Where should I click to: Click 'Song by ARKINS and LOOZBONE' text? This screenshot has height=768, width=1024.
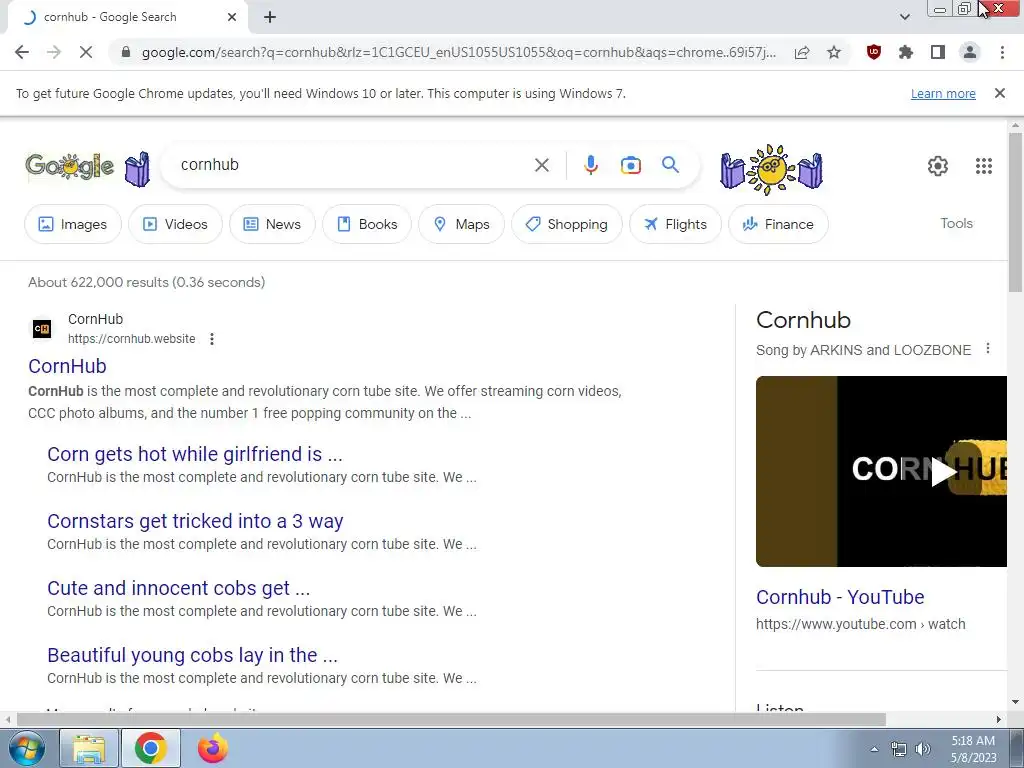(x=863, y=350)
